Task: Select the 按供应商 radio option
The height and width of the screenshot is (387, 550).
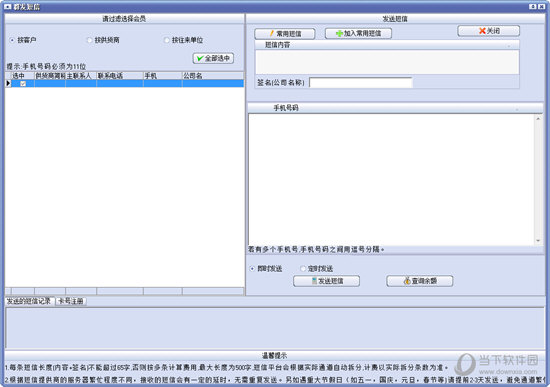Action: 89,40
